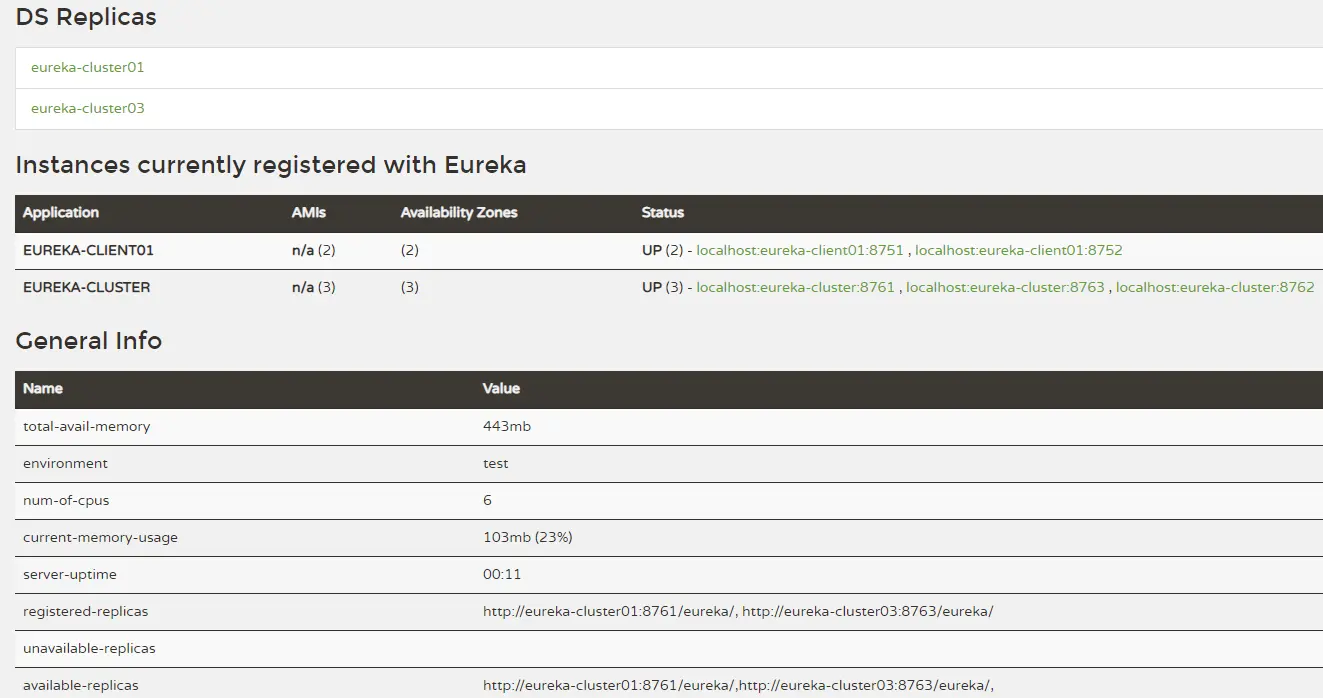
Task: Click the unavailable-replicas row name
Action: point(90,648)
